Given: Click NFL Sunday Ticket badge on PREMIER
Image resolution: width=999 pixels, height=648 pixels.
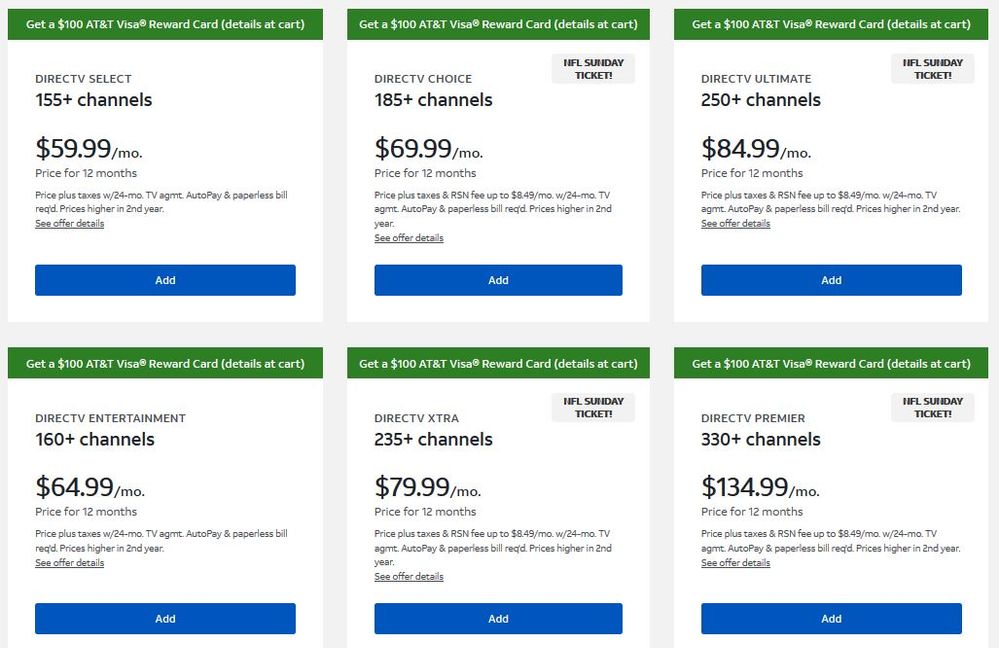Looking at the screenshot, I should (x=932, y=407).
